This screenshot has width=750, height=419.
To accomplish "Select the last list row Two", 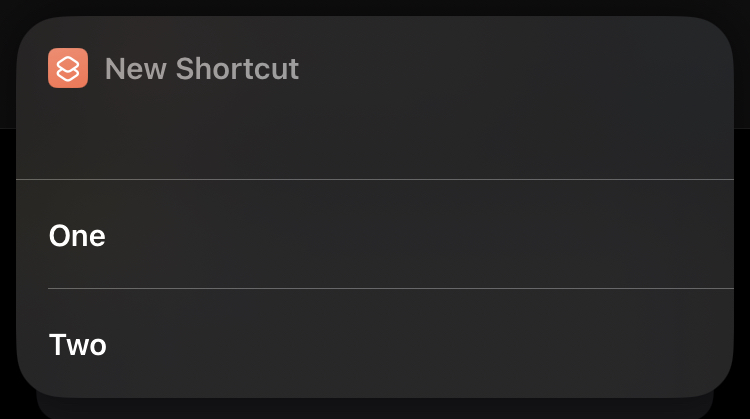I will point(375,345).
